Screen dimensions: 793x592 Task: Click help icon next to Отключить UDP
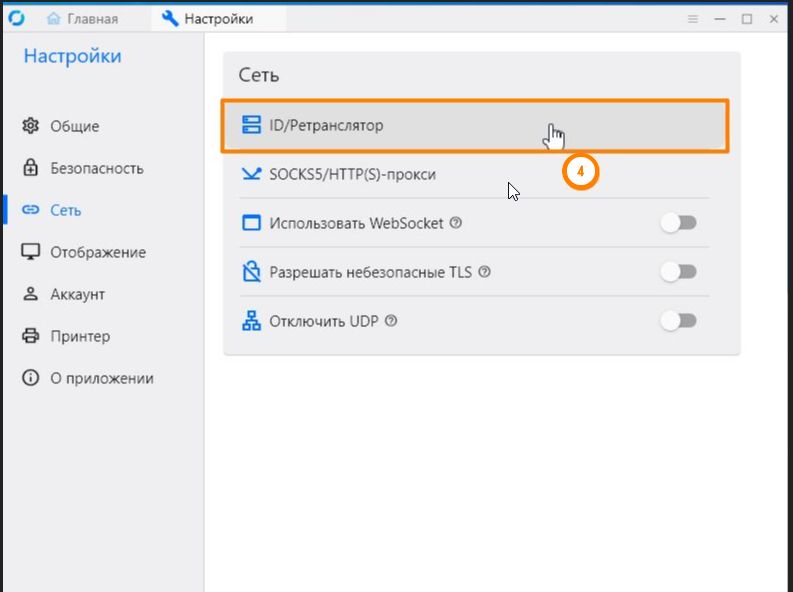(391, 321)
